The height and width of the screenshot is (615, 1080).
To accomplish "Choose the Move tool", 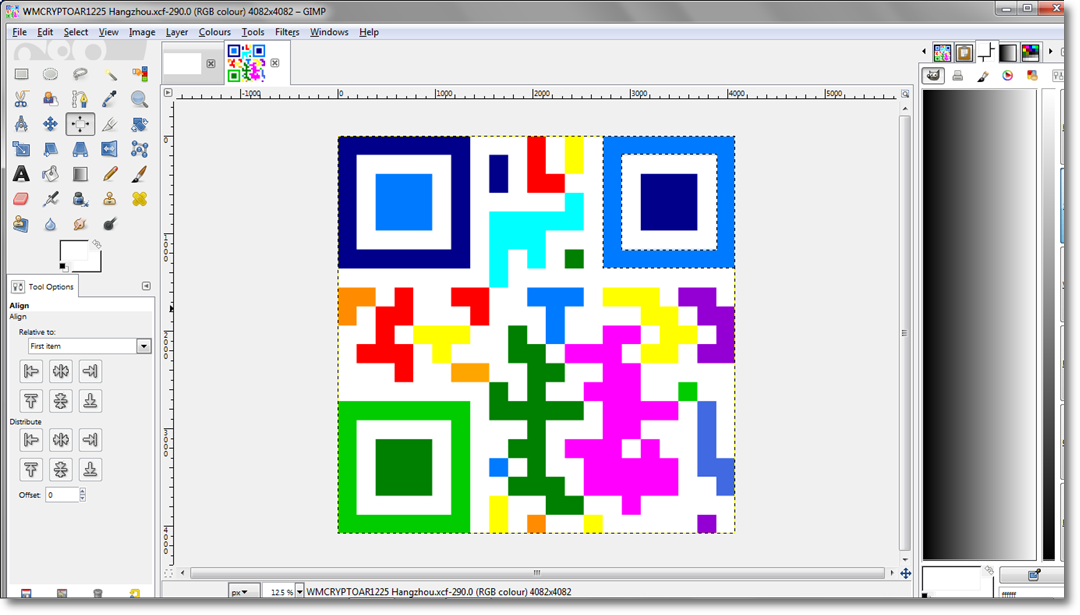I will tap(50, 124).
